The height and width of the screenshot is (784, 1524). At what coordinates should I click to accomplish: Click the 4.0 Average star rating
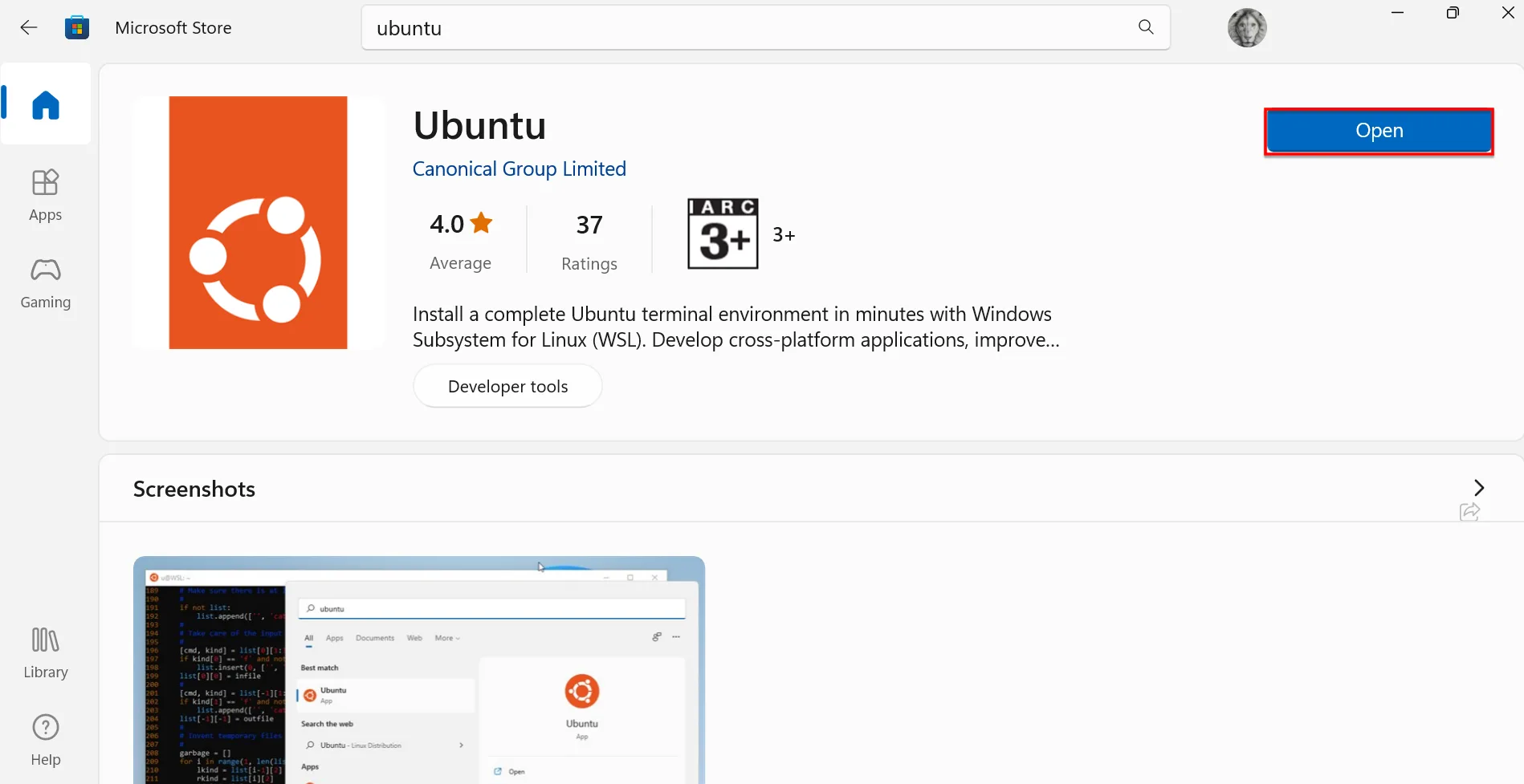tap(461, 240)
